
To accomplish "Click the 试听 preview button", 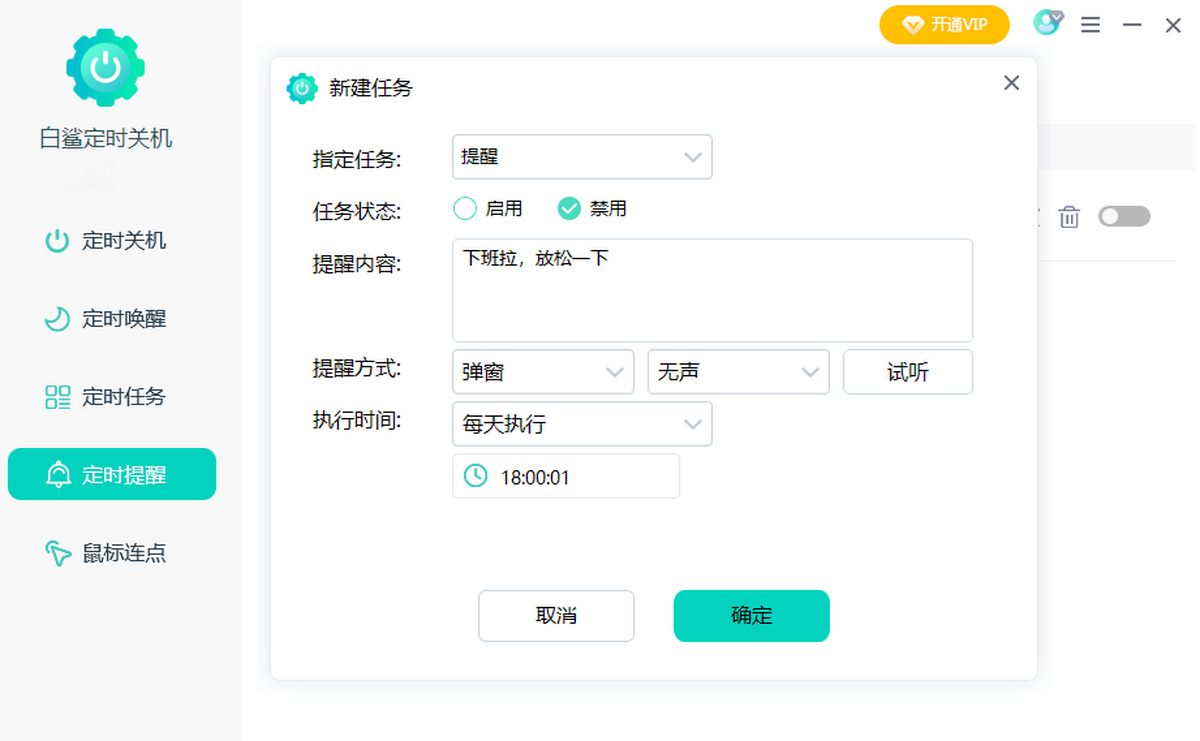I will pos(907,372).
